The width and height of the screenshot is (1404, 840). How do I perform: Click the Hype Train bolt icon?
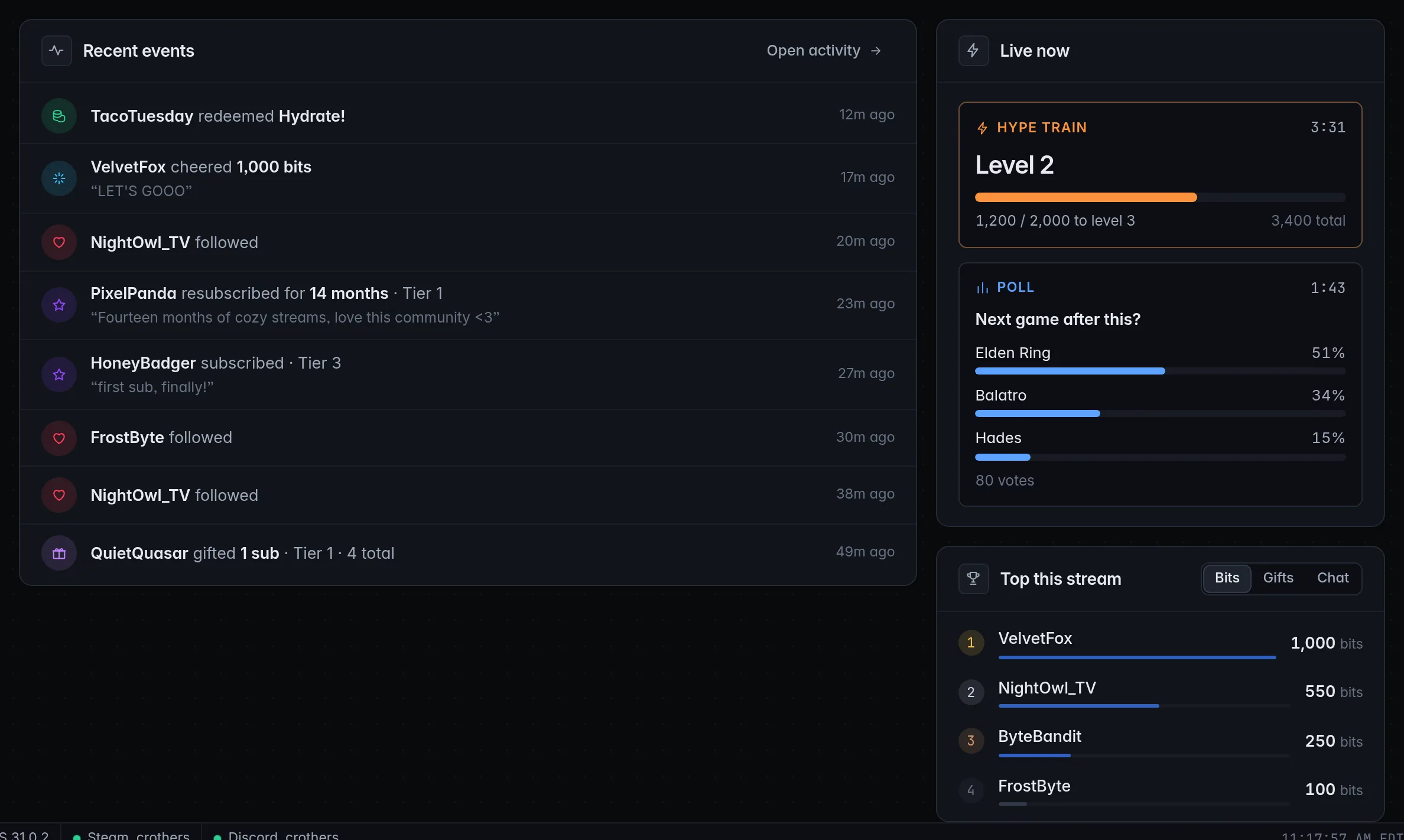982,128
